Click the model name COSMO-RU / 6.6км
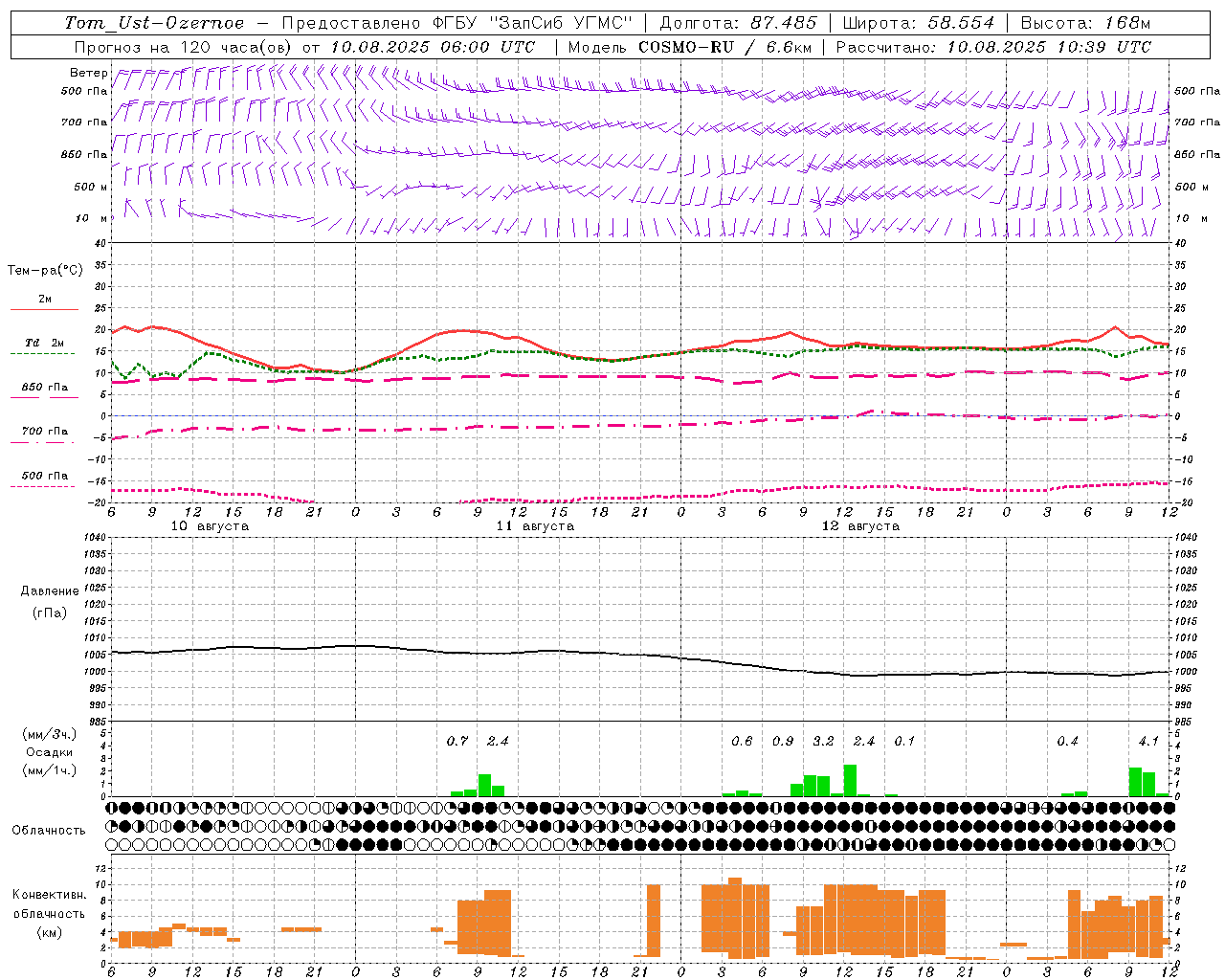 coord(726,47)
